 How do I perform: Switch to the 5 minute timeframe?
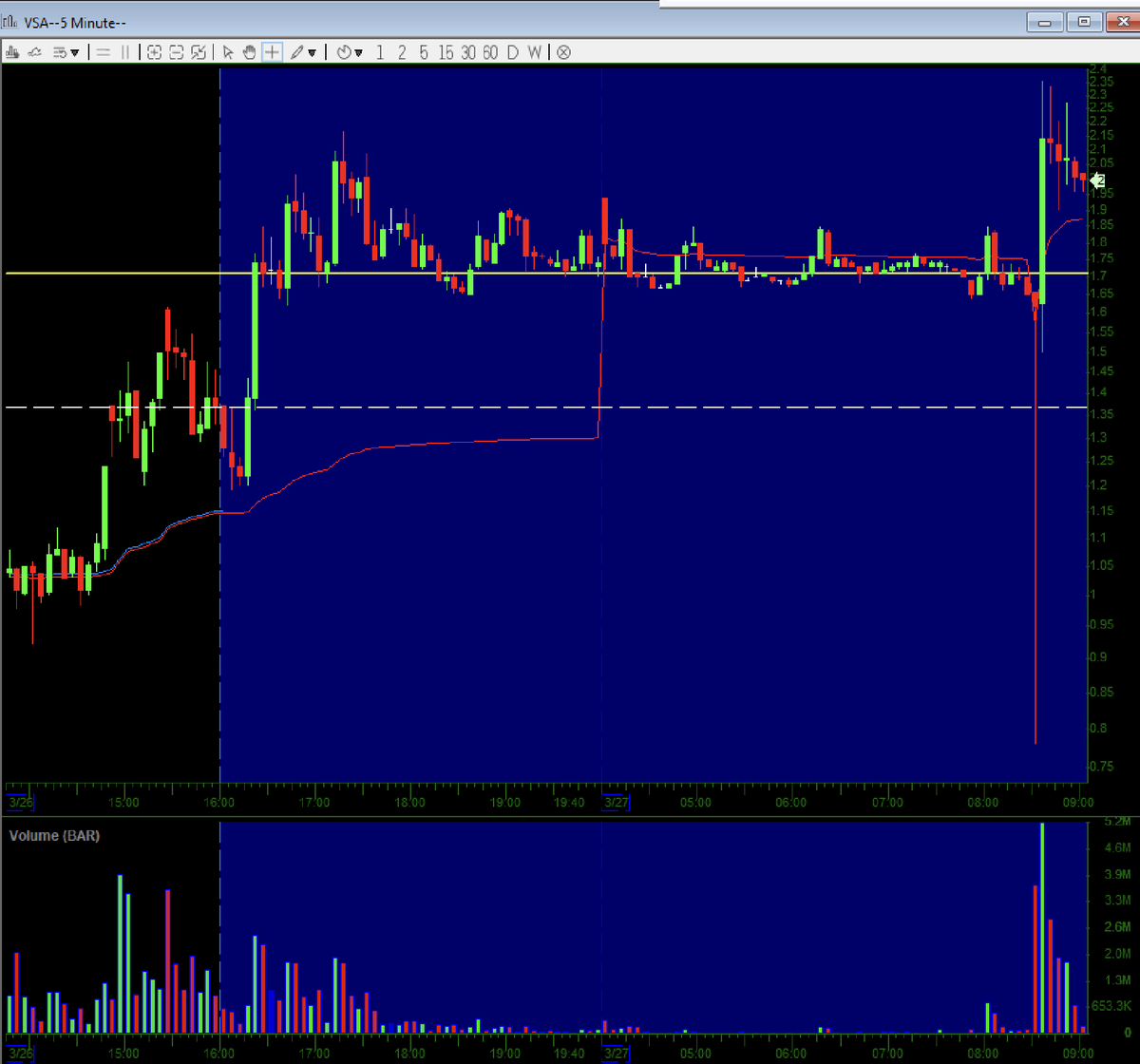[424, 52]
